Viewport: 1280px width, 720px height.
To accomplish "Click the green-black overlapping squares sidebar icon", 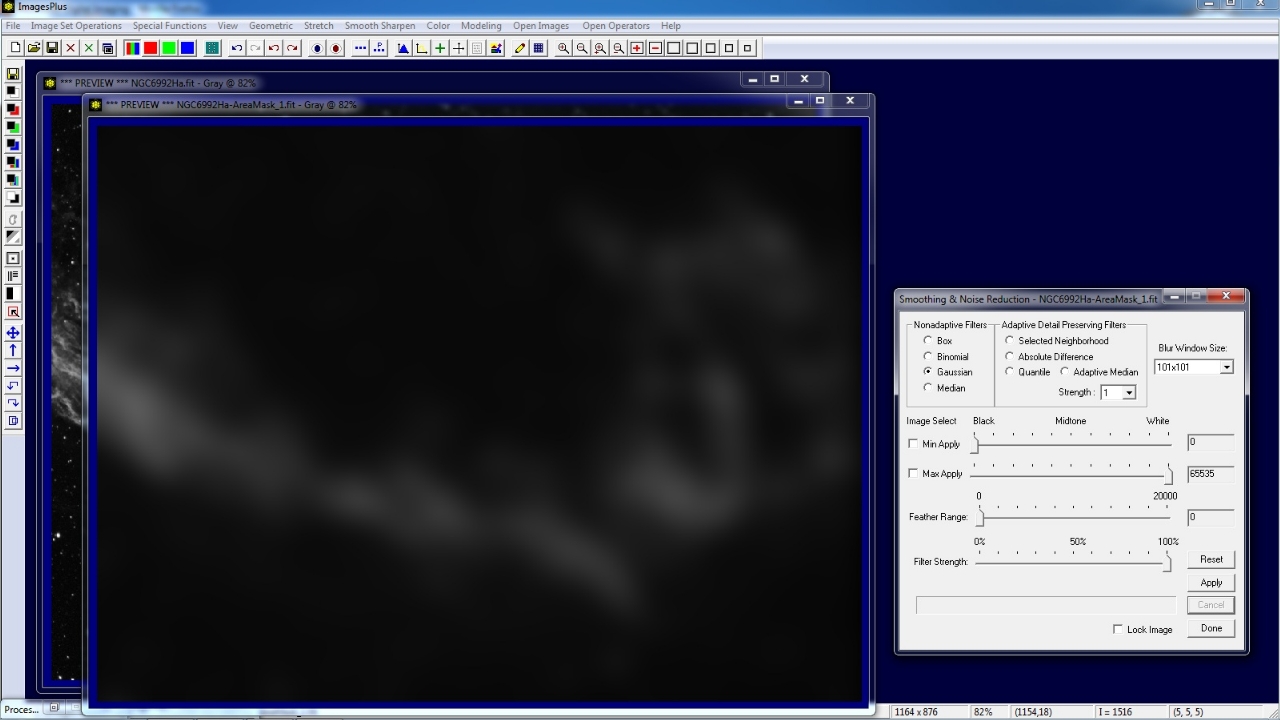I will (x=13, y=127).
